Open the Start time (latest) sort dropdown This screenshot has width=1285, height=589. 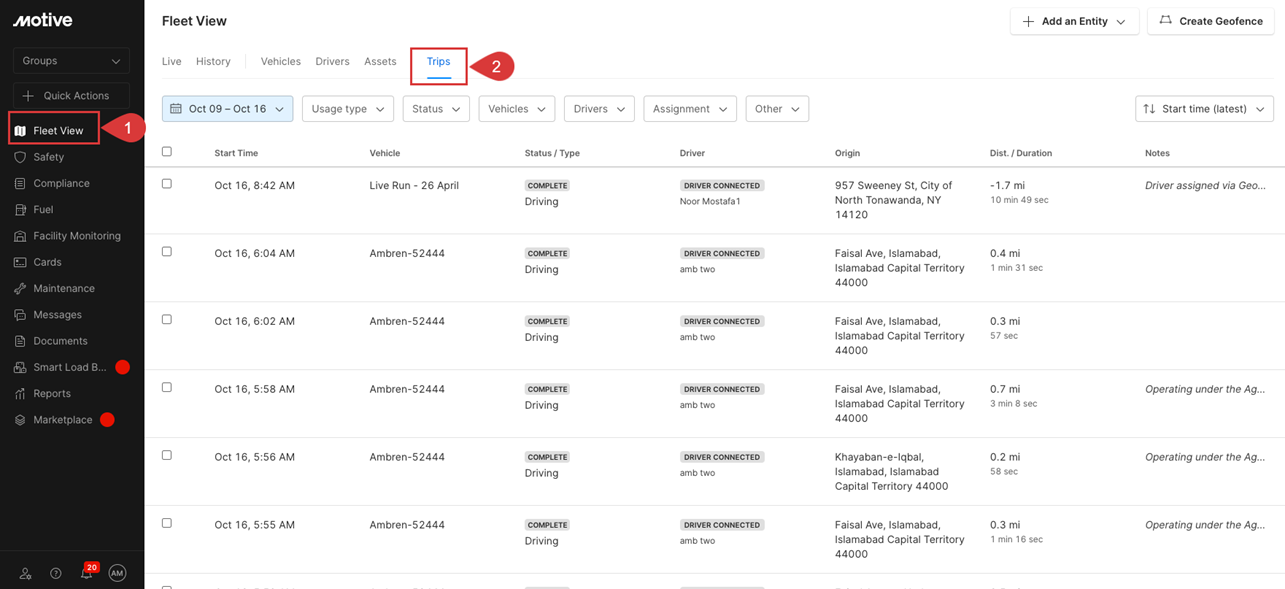[1204, 109]
